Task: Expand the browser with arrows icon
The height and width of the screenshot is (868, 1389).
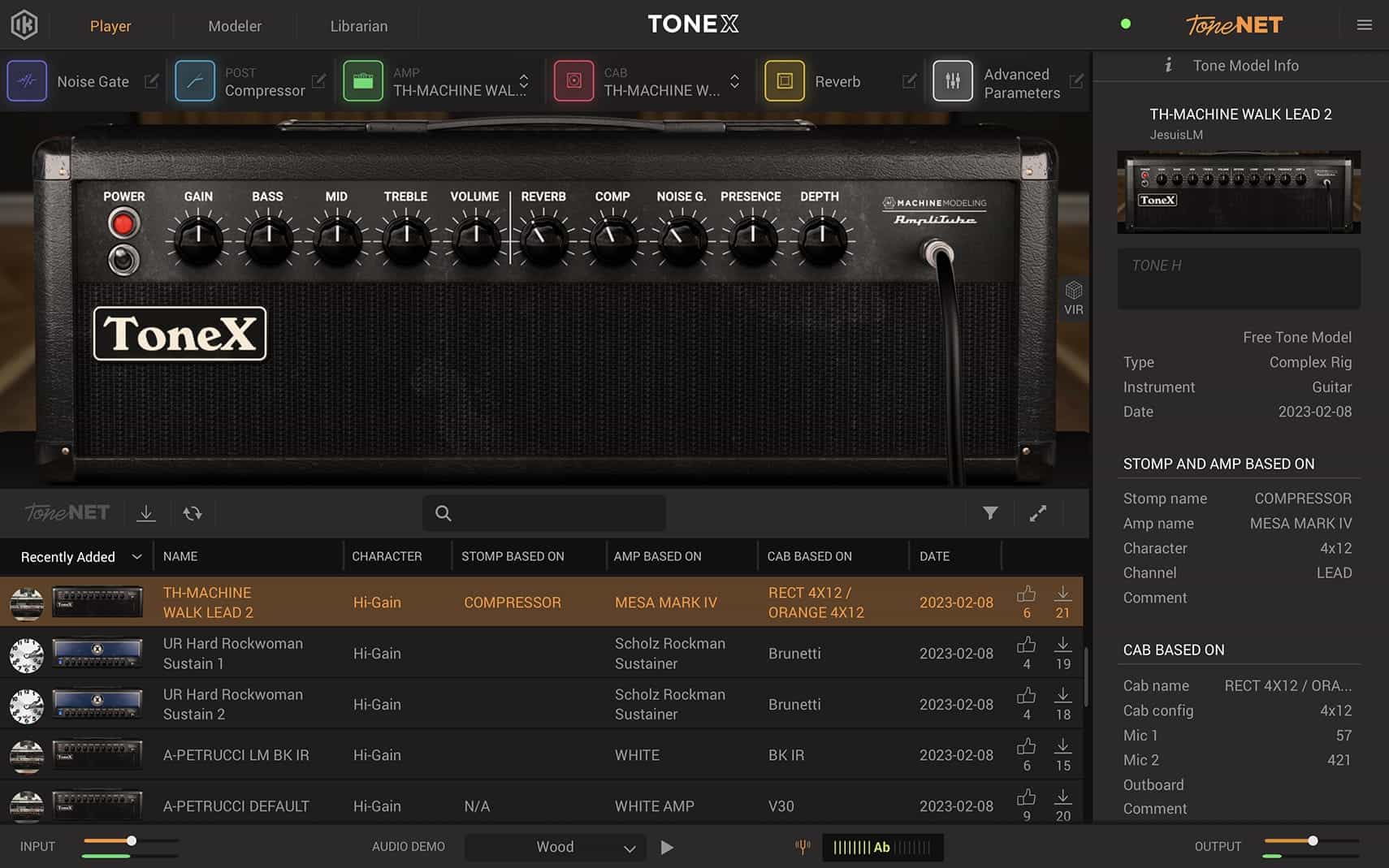Action: point(1038,513)
